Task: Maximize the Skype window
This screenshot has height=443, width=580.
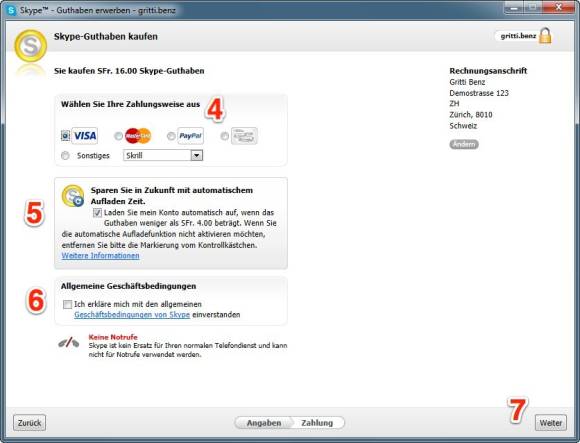Action: tap(533, 7)
